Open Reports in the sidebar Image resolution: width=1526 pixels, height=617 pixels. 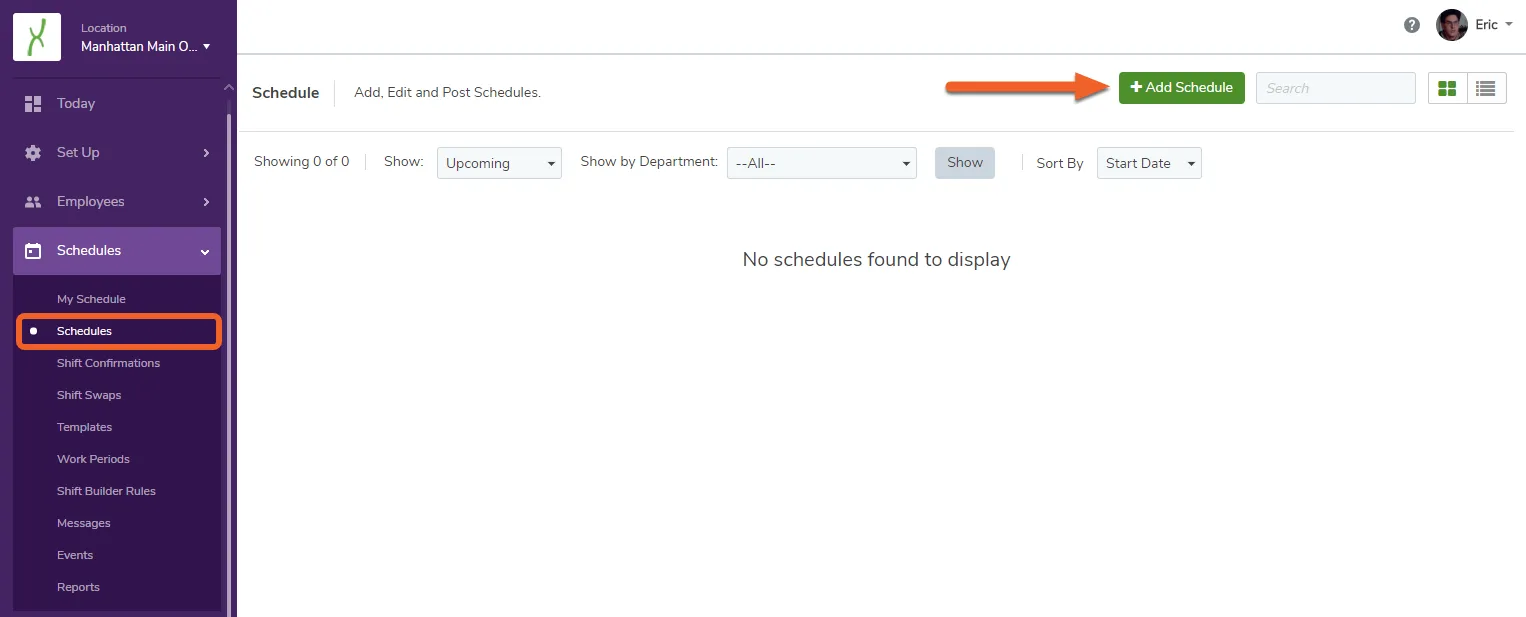pos(78,587)
